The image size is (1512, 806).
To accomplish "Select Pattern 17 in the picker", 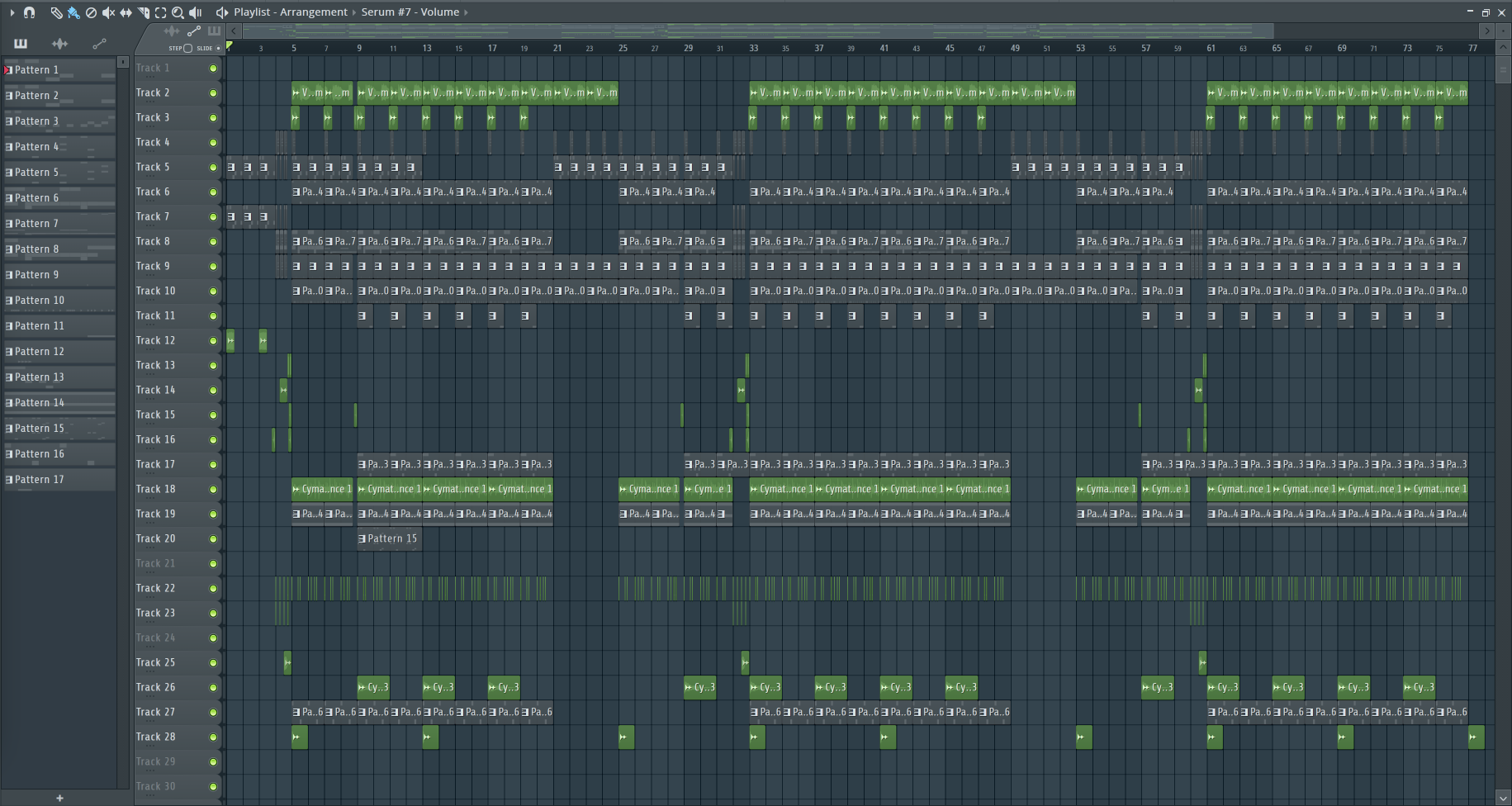I will tap(59, 480).
